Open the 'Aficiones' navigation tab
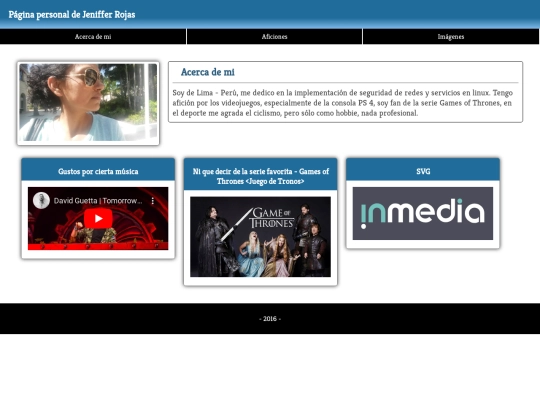 (274, 37)
